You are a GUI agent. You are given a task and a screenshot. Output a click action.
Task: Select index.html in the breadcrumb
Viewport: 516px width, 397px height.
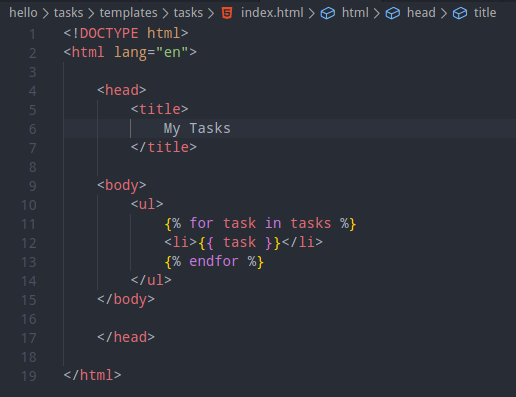tap(272, 13)
